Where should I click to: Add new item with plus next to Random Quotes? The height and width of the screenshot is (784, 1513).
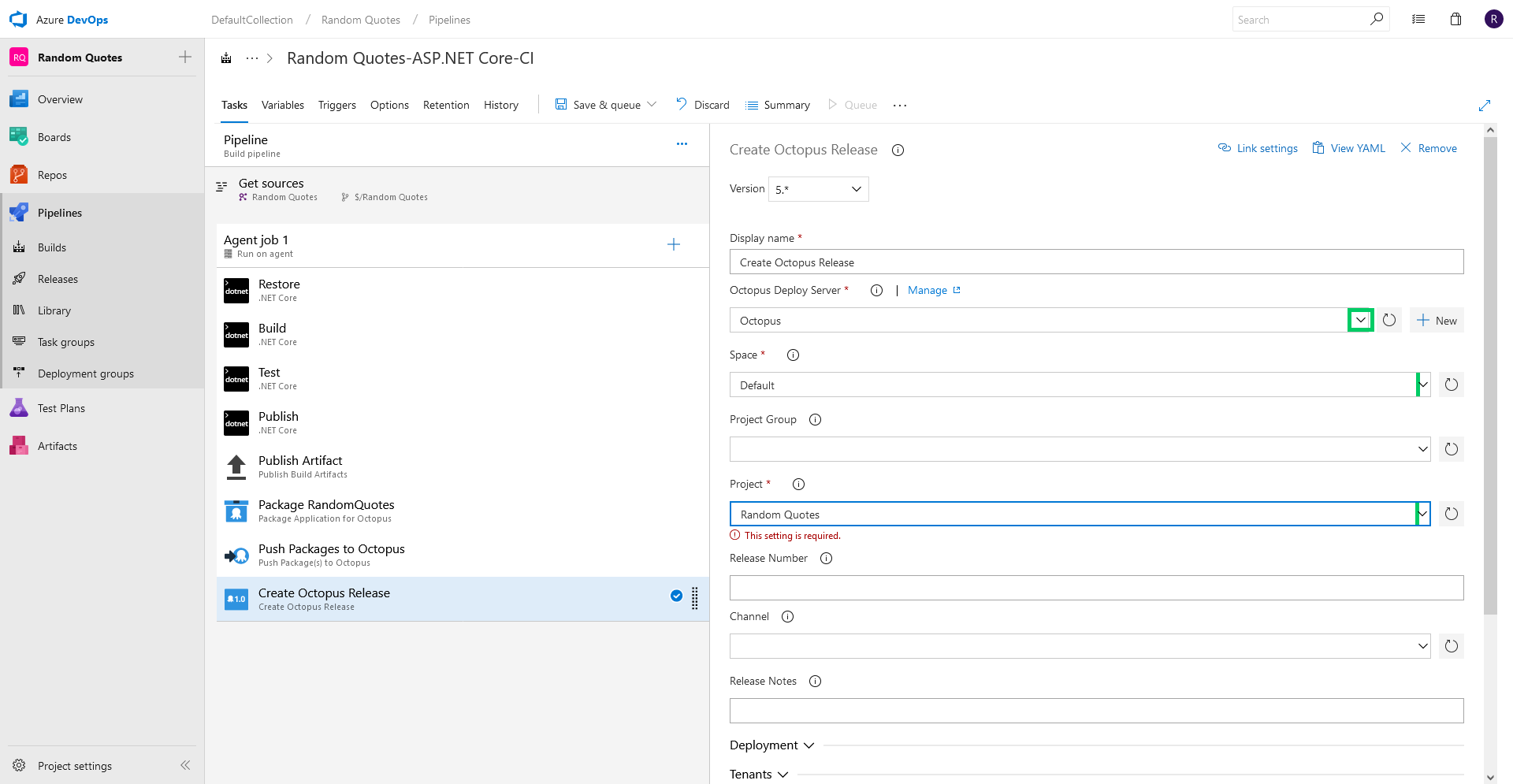[x=185, y=57]
